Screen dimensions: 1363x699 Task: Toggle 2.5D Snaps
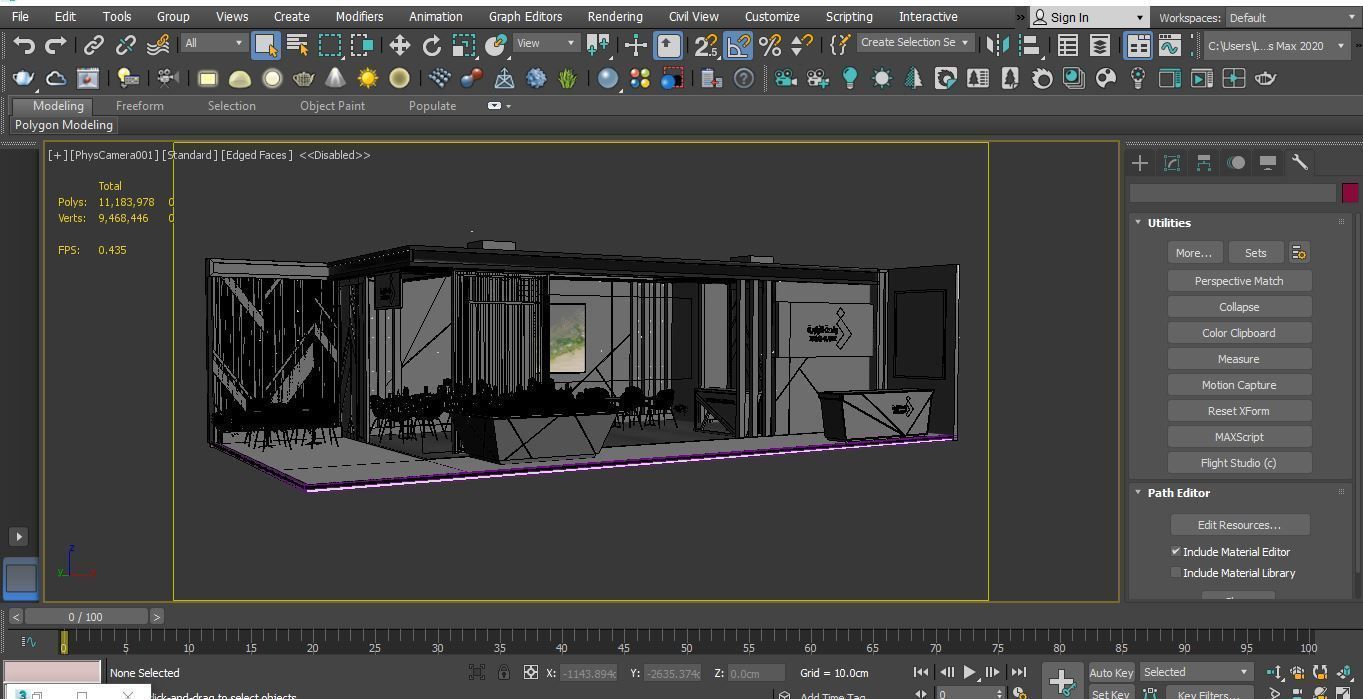pos(706,45)
